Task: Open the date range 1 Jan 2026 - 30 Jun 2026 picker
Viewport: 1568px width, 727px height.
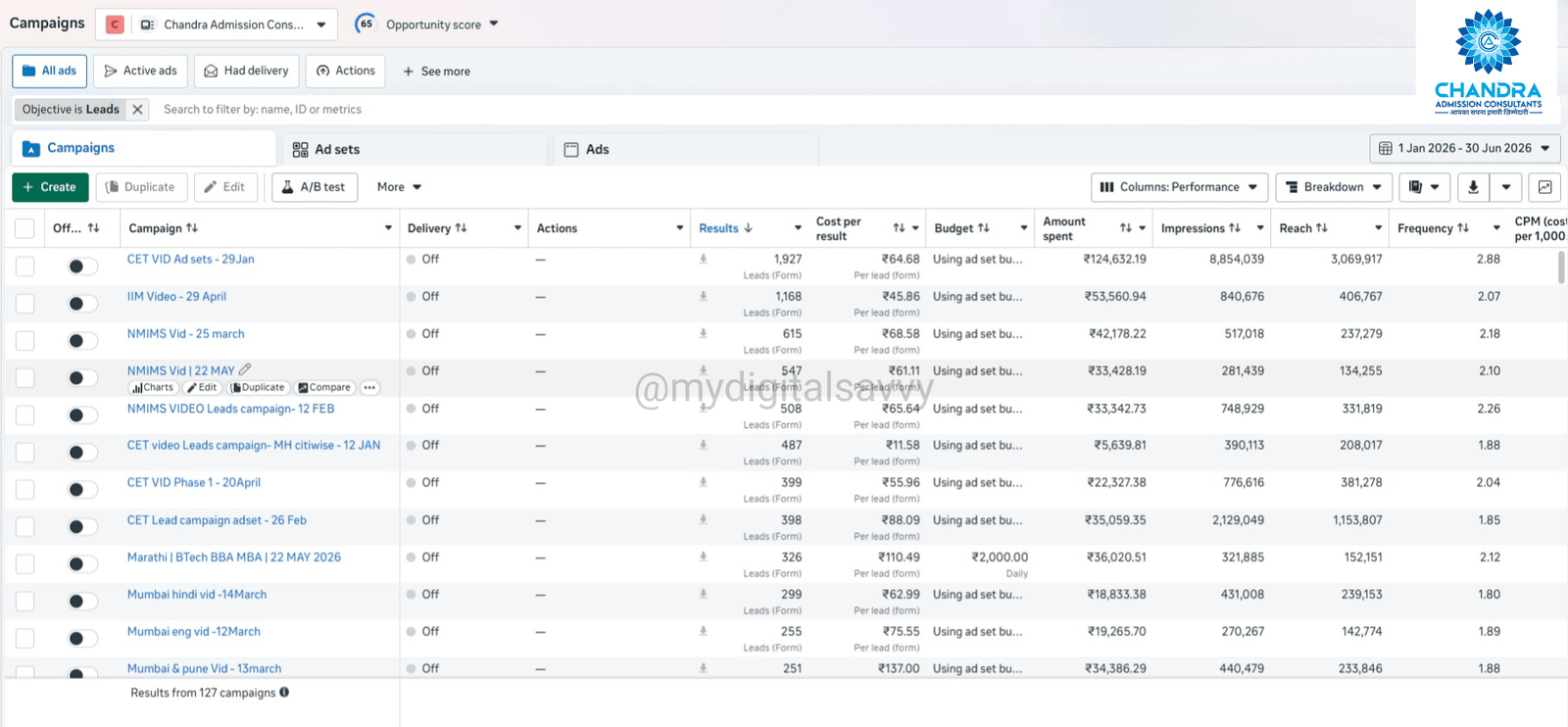Action: (1464, 149)
